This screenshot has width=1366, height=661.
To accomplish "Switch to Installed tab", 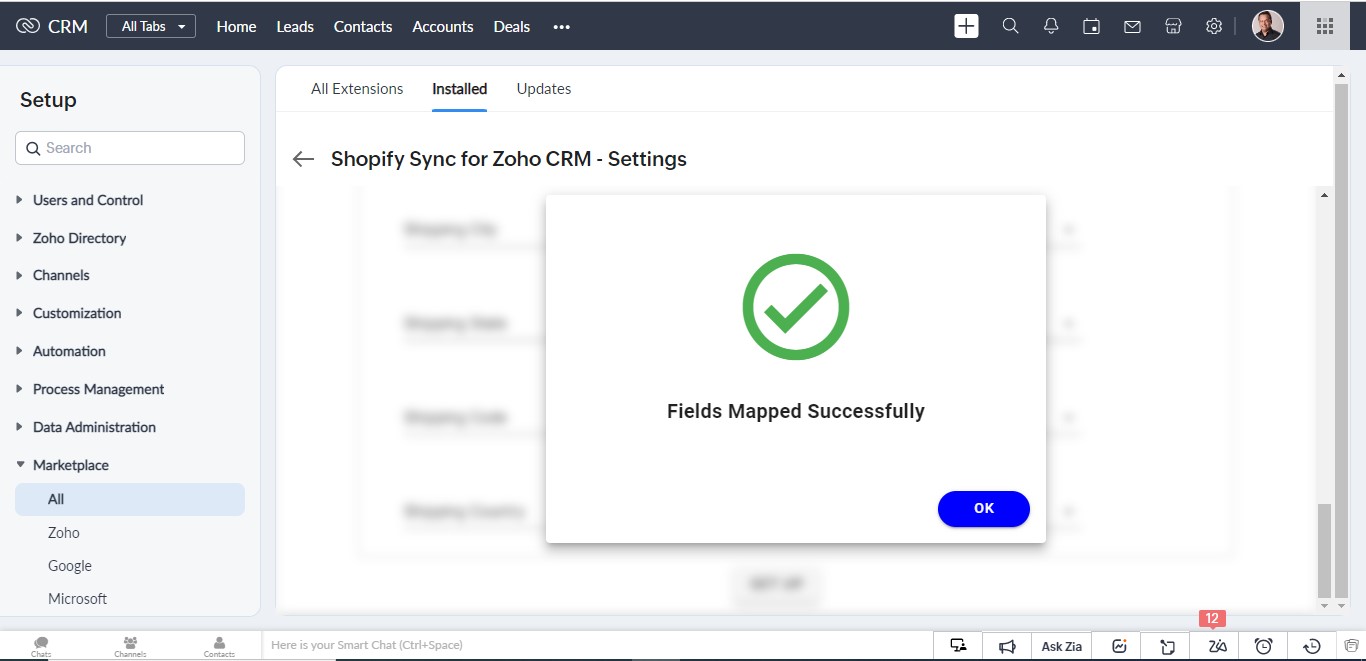I will 460,89.
